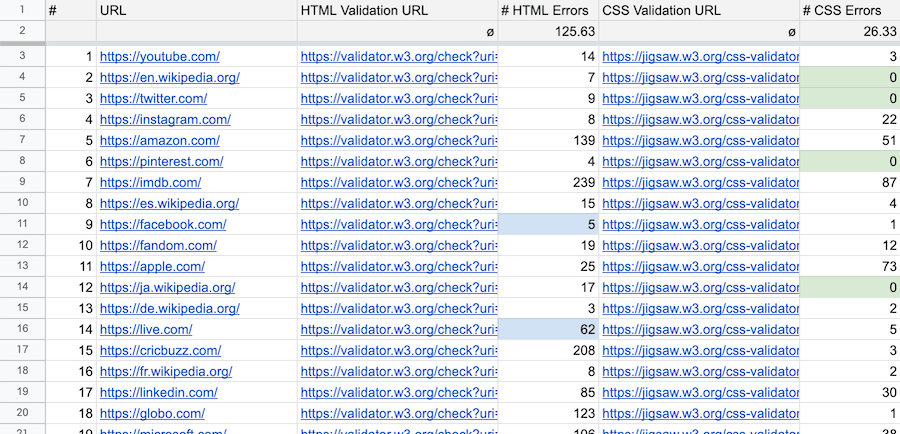900x434 pixels.
Task: Select the # CSS Errors header cell
Action: [x=850, y=10]
